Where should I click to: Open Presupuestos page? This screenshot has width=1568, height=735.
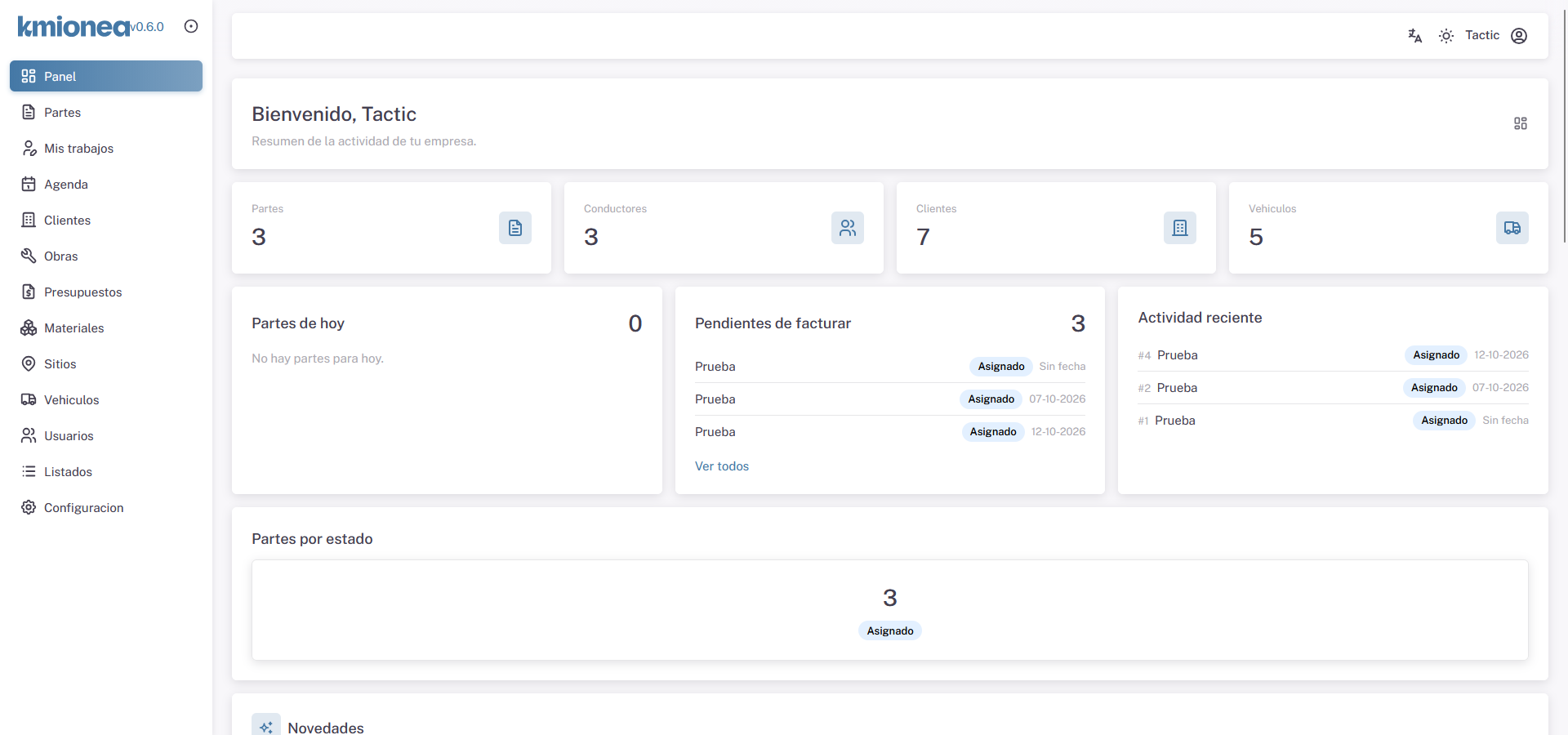(106, 292)
